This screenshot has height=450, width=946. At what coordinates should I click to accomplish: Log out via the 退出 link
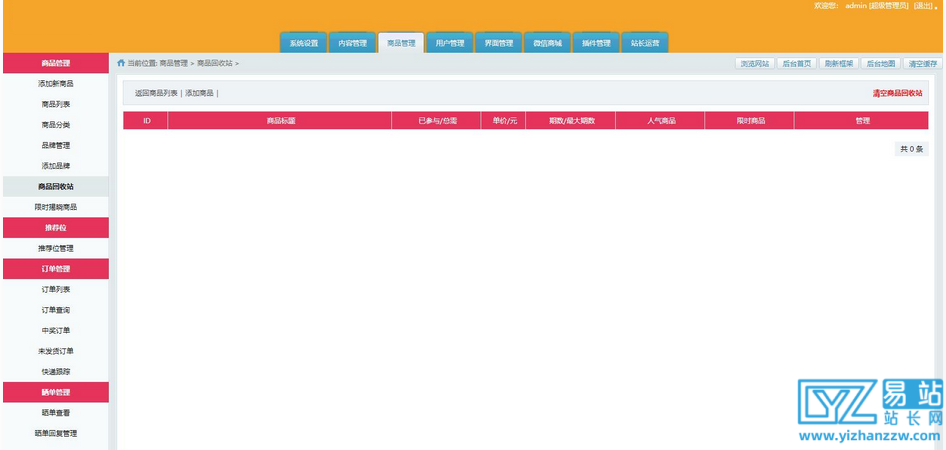pyautogui.click(x=922, y=5)
